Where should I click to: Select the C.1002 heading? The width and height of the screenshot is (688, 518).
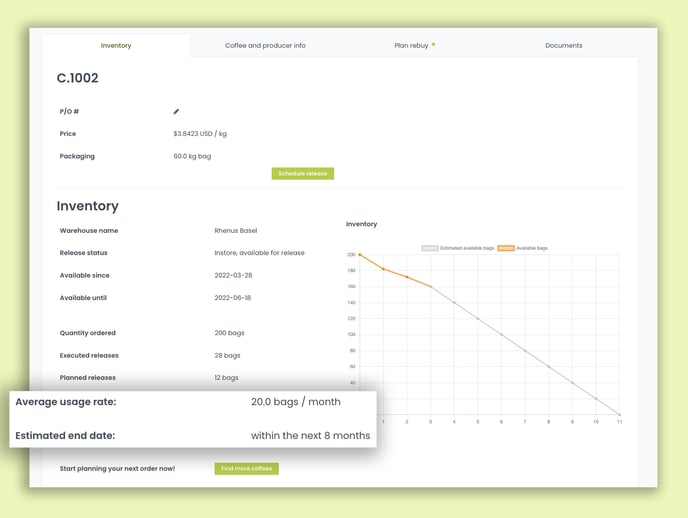[x=78, y=78]
